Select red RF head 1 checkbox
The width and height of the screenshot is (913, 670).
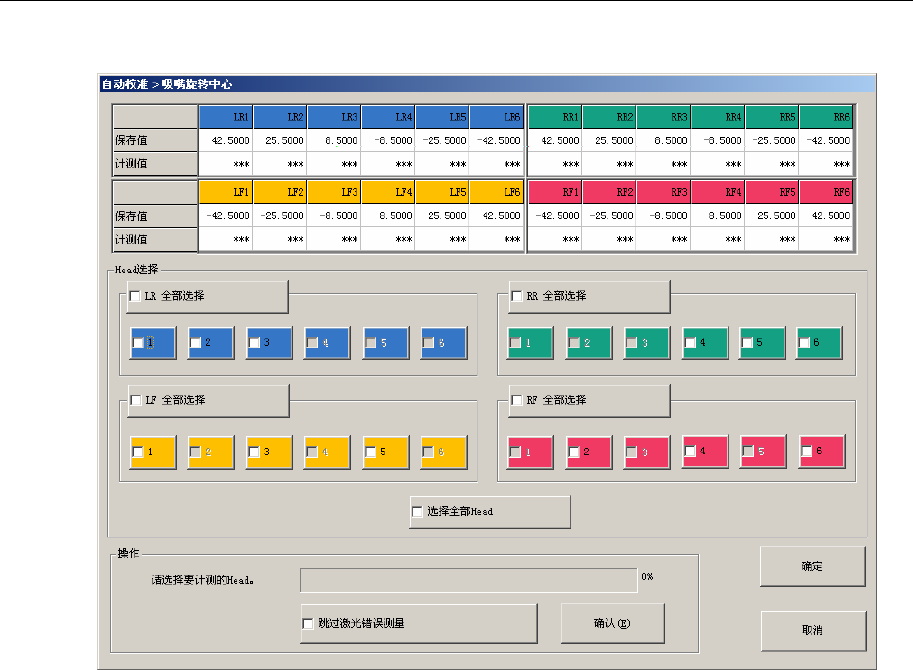515,452
